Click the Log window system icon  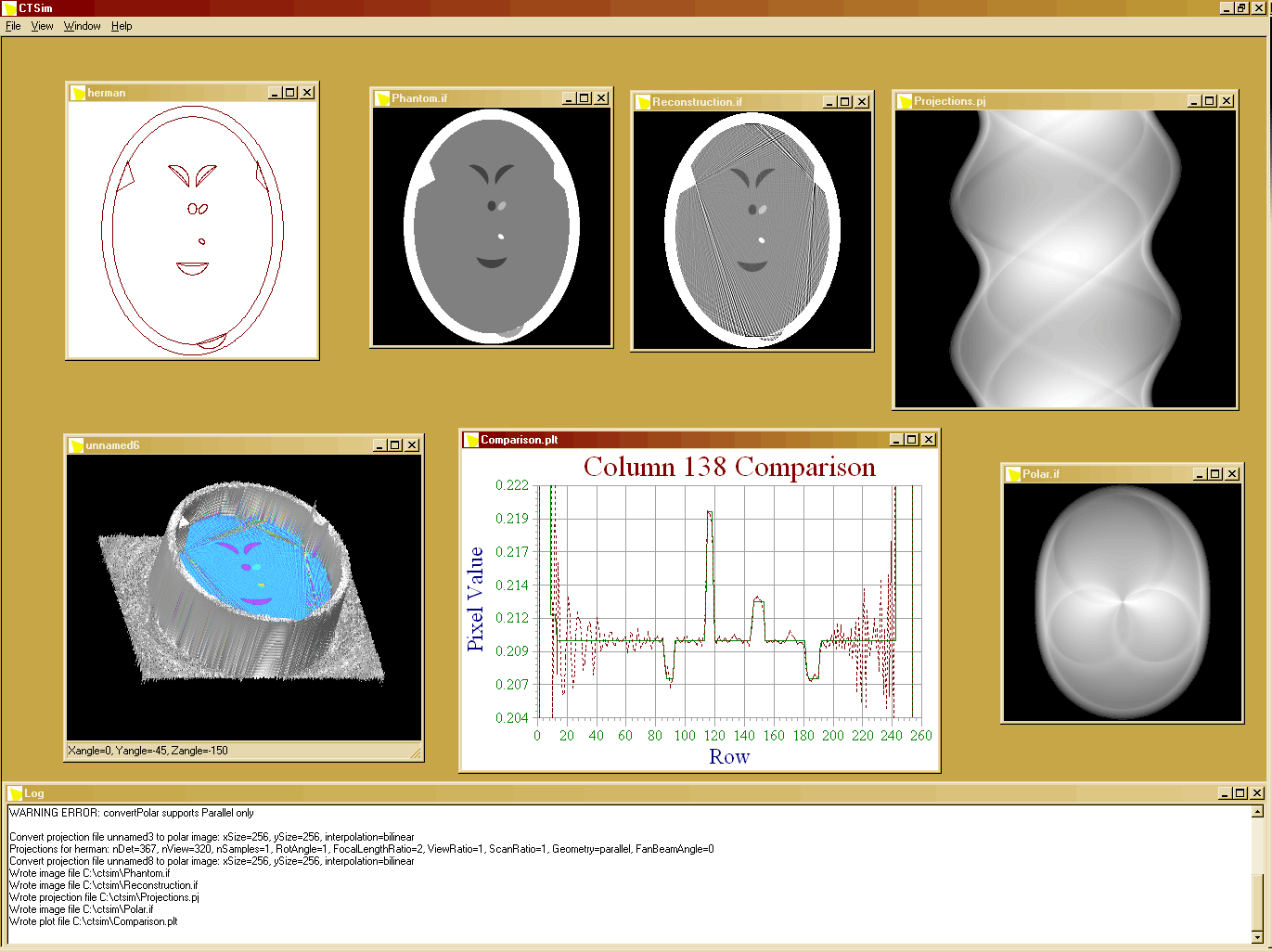click(15, 793)
